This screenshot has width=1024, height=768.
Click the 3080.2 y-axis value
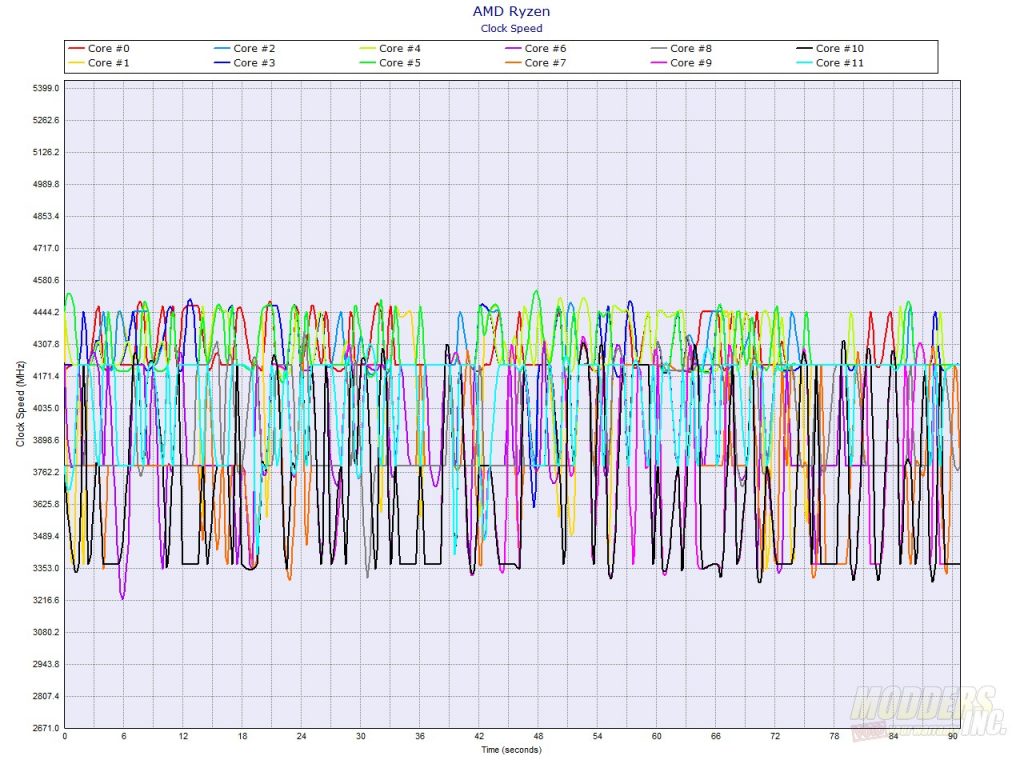pyautogui.click(x=46, y=632)
